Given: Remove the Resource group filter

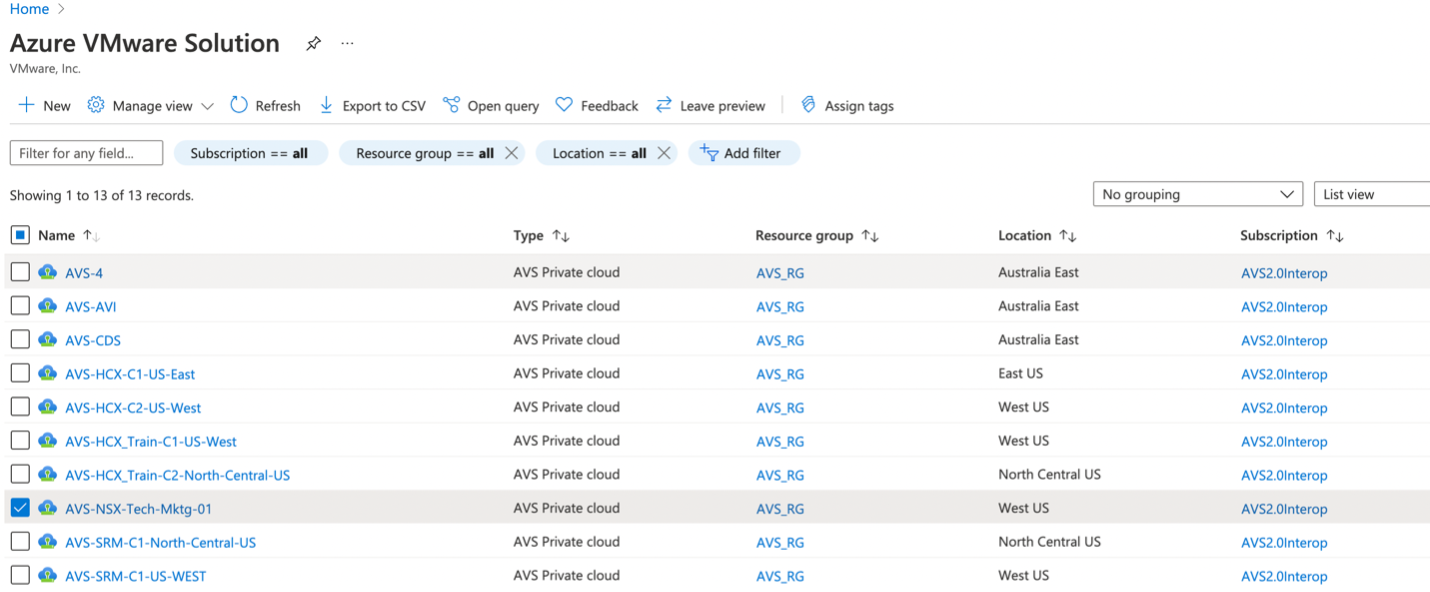Looking at the screenshot, I should pyautogui.click(x=511, y=153).
